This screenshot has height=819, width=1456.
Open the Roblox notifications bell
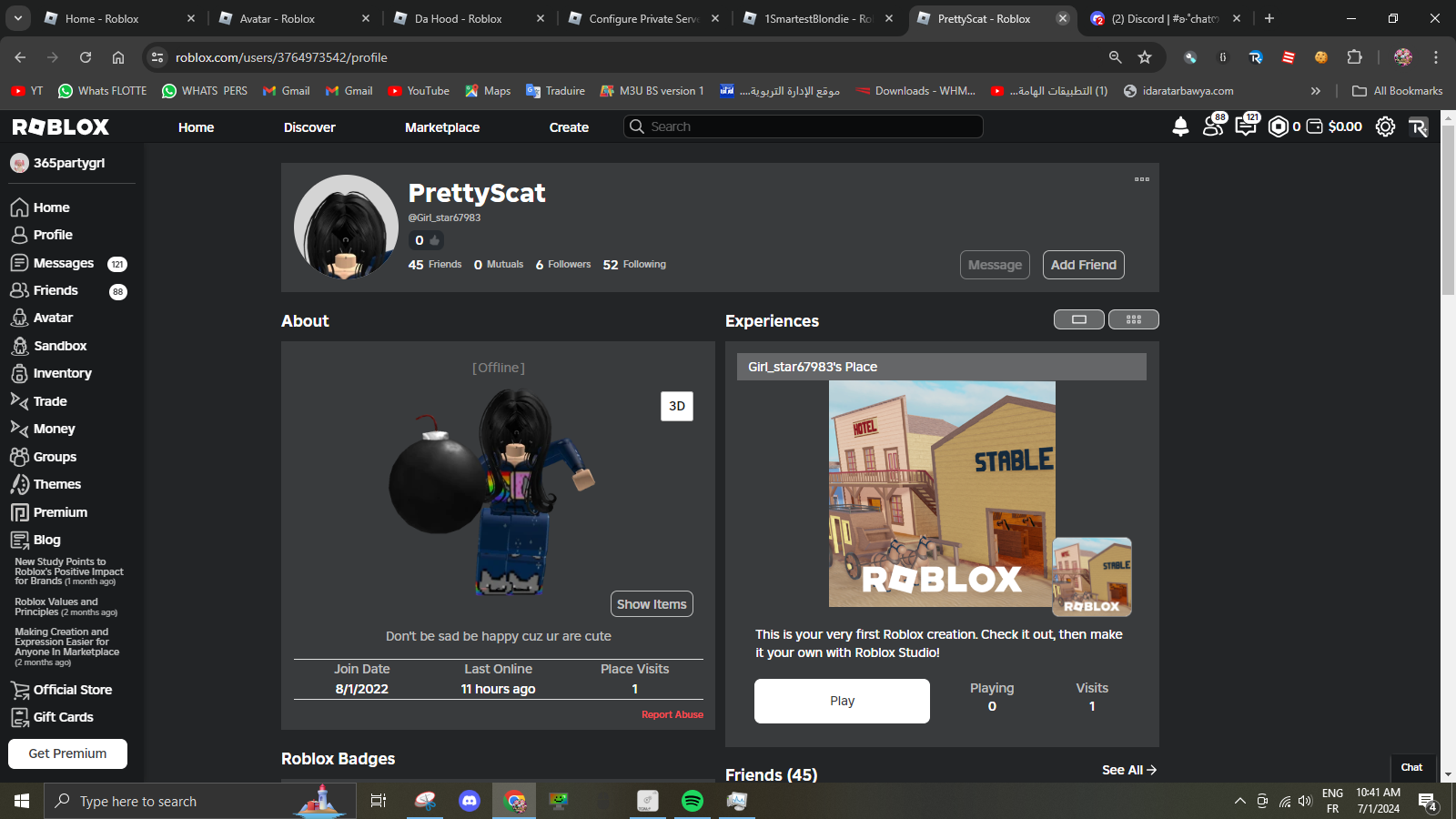pos(1180,126)
